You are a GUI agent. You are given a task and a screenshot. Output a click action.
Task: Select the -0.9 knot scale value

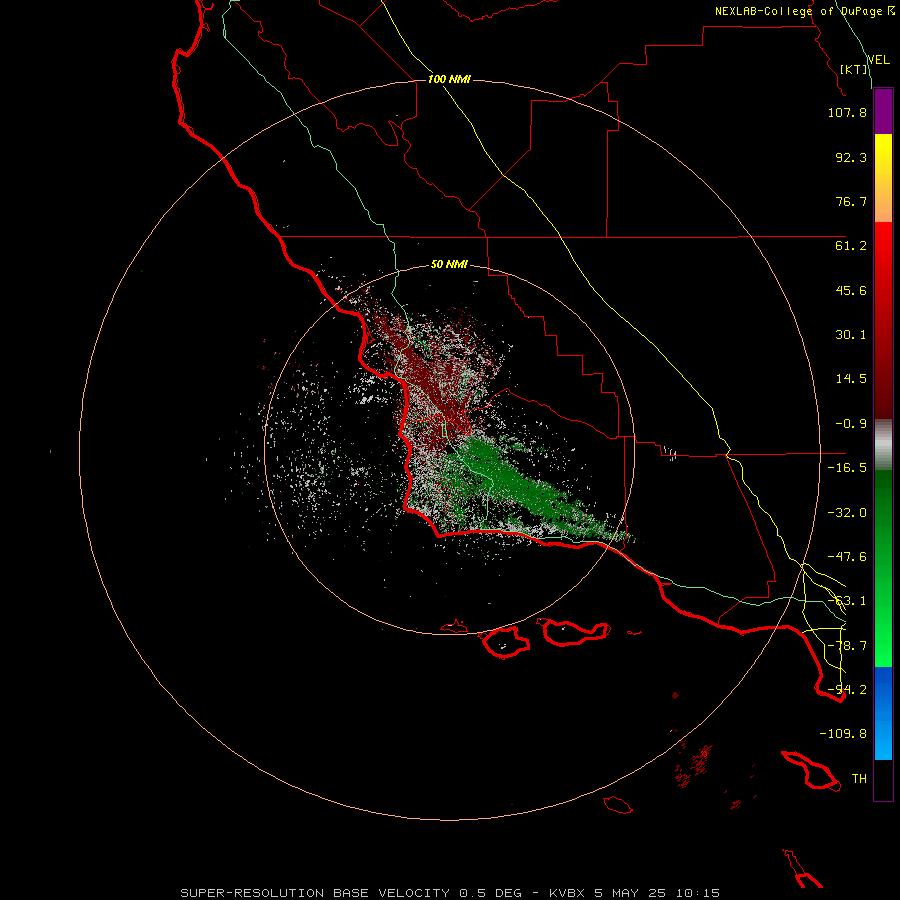851,424
